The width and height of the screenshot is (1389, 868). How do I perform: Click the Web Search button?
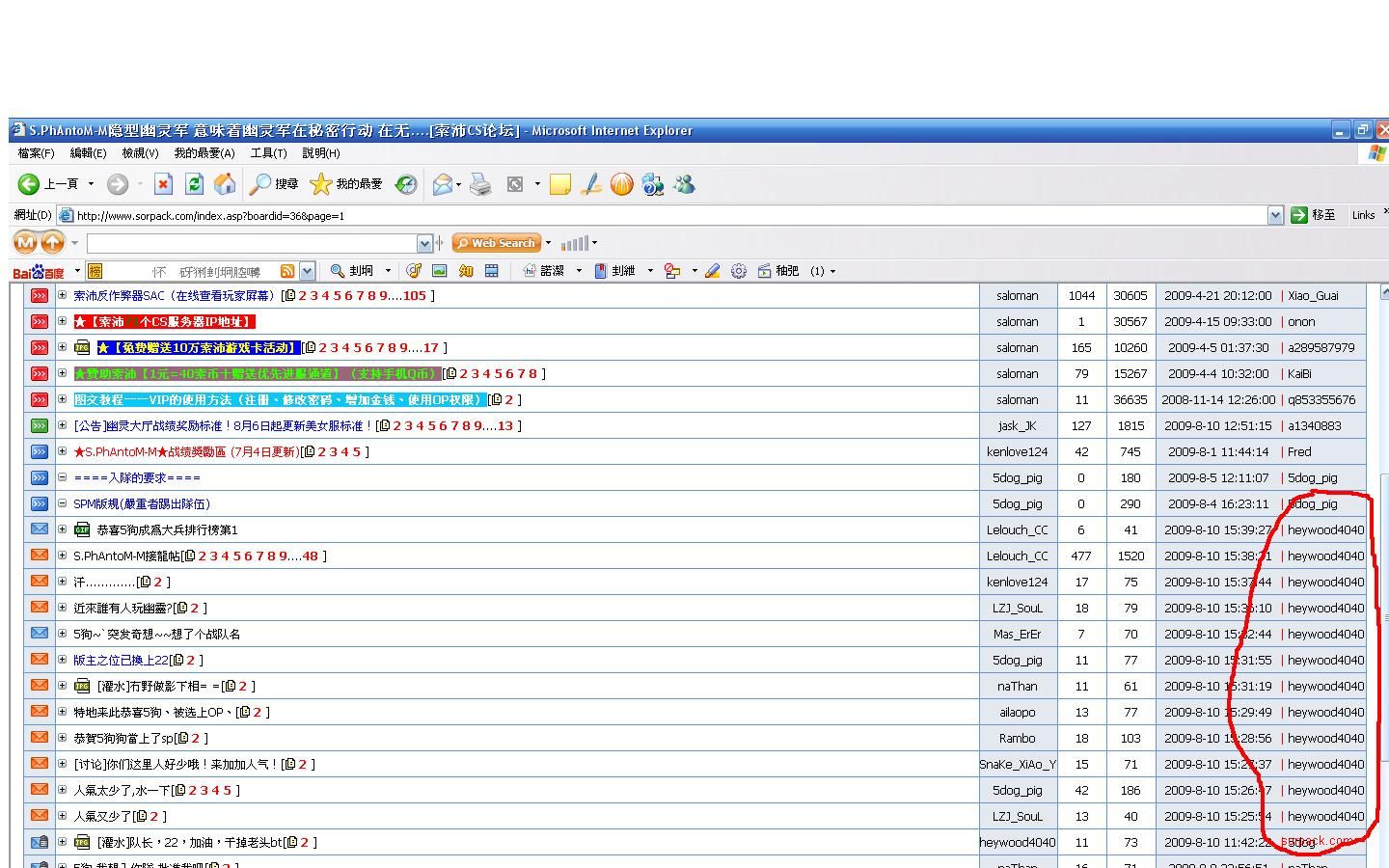pyautogui.click(x=496, y=243)
